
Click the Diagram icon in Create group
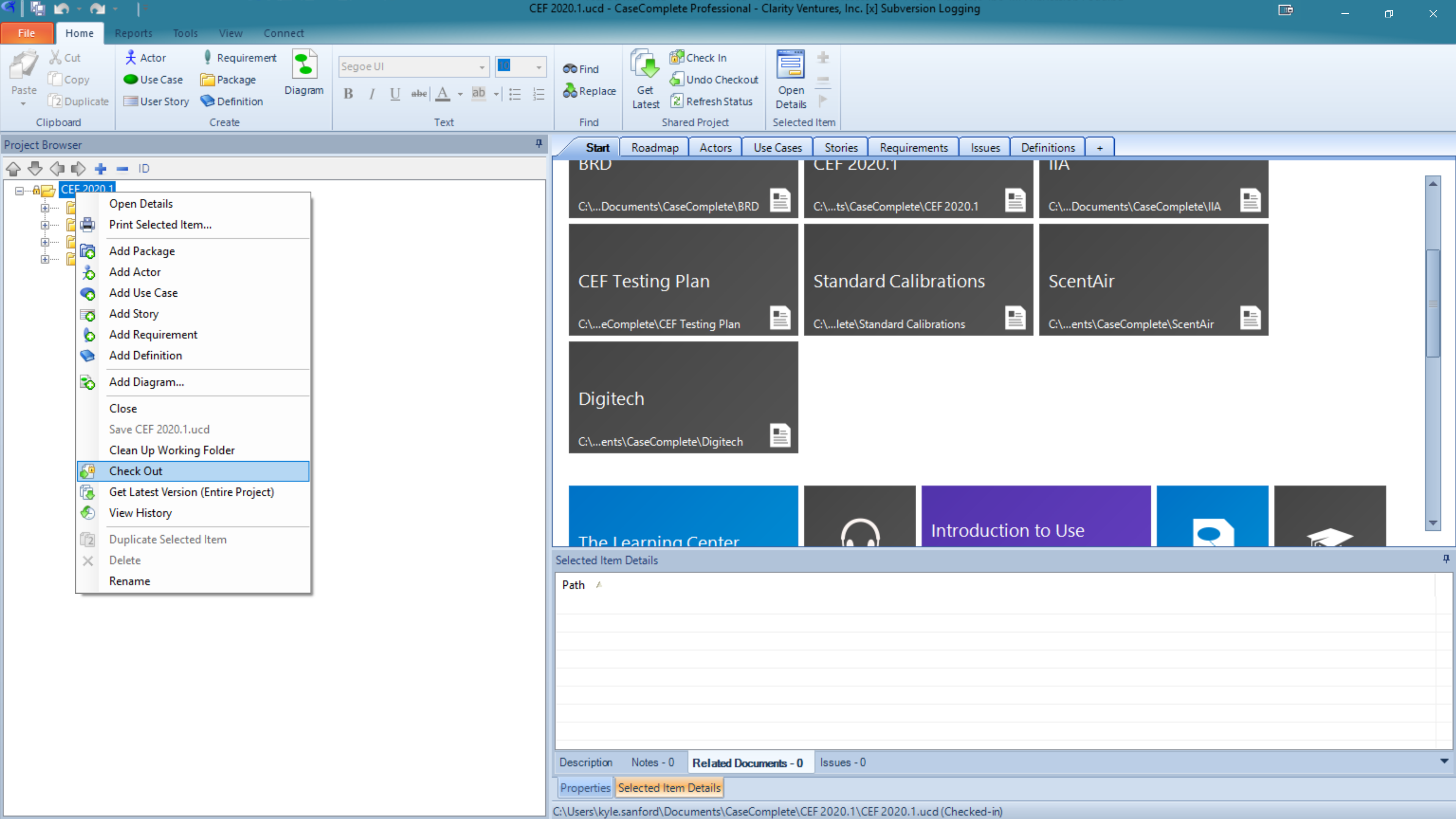coord(305,64)
